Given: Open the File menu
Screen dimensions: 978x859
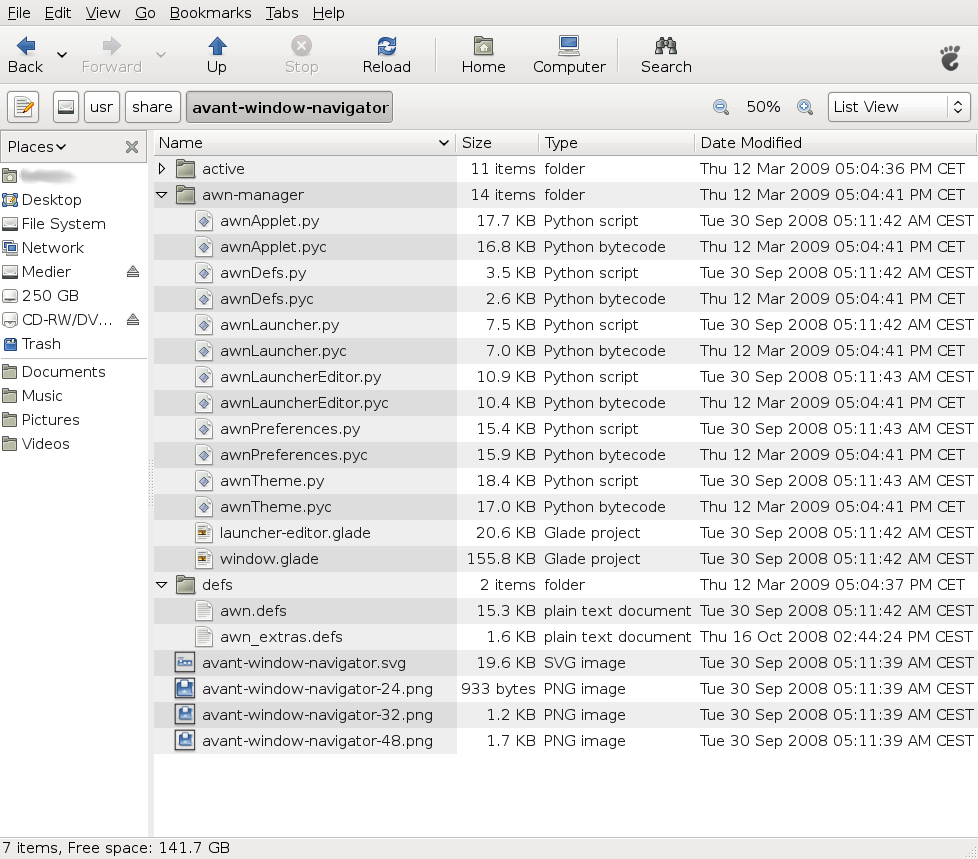Looking at the screenshot, I should [x=19, y=12].
